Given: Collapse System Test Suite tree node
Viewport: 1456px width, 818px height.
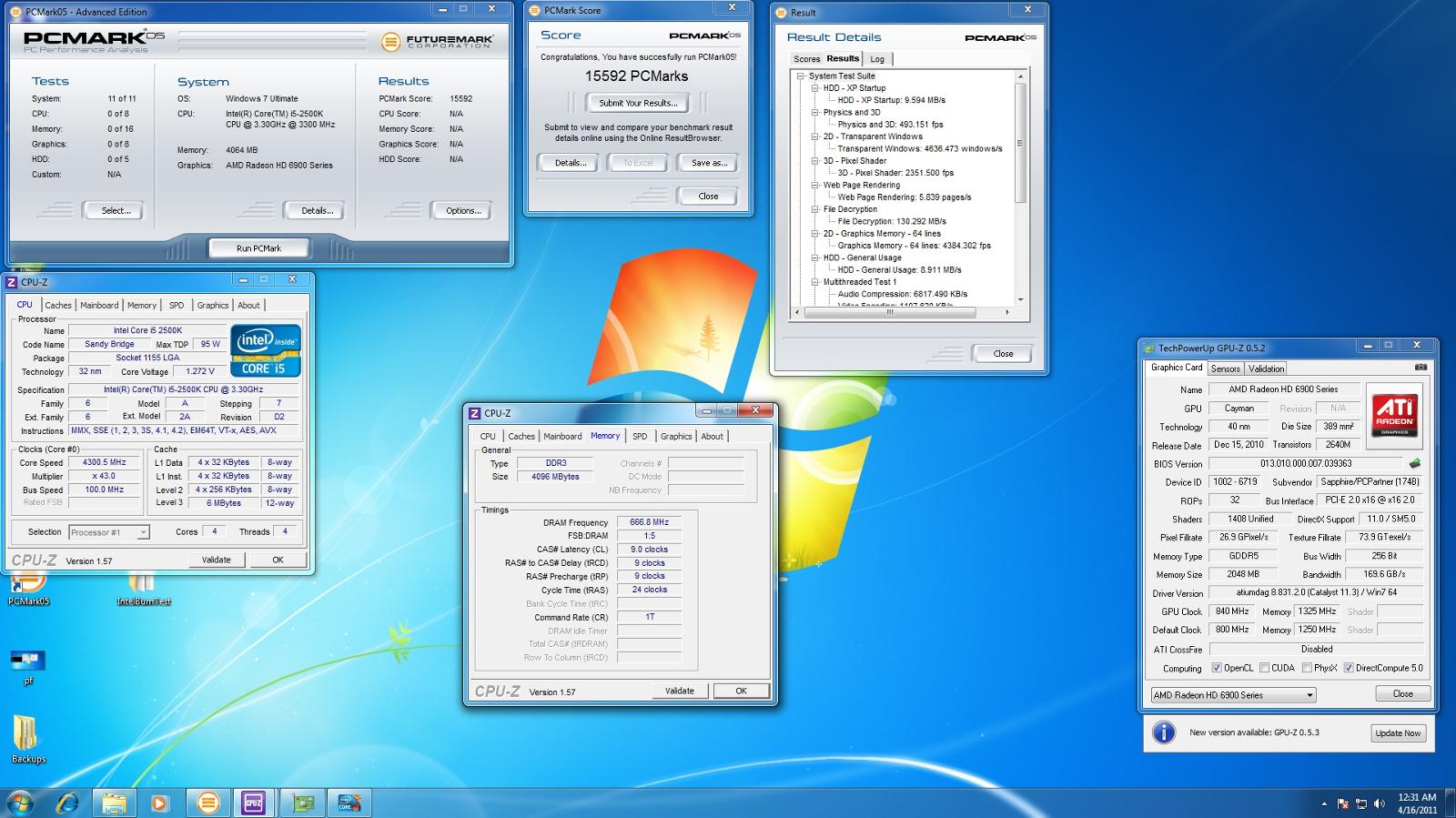Looking at the screenshot, I should tap(802, 76).
